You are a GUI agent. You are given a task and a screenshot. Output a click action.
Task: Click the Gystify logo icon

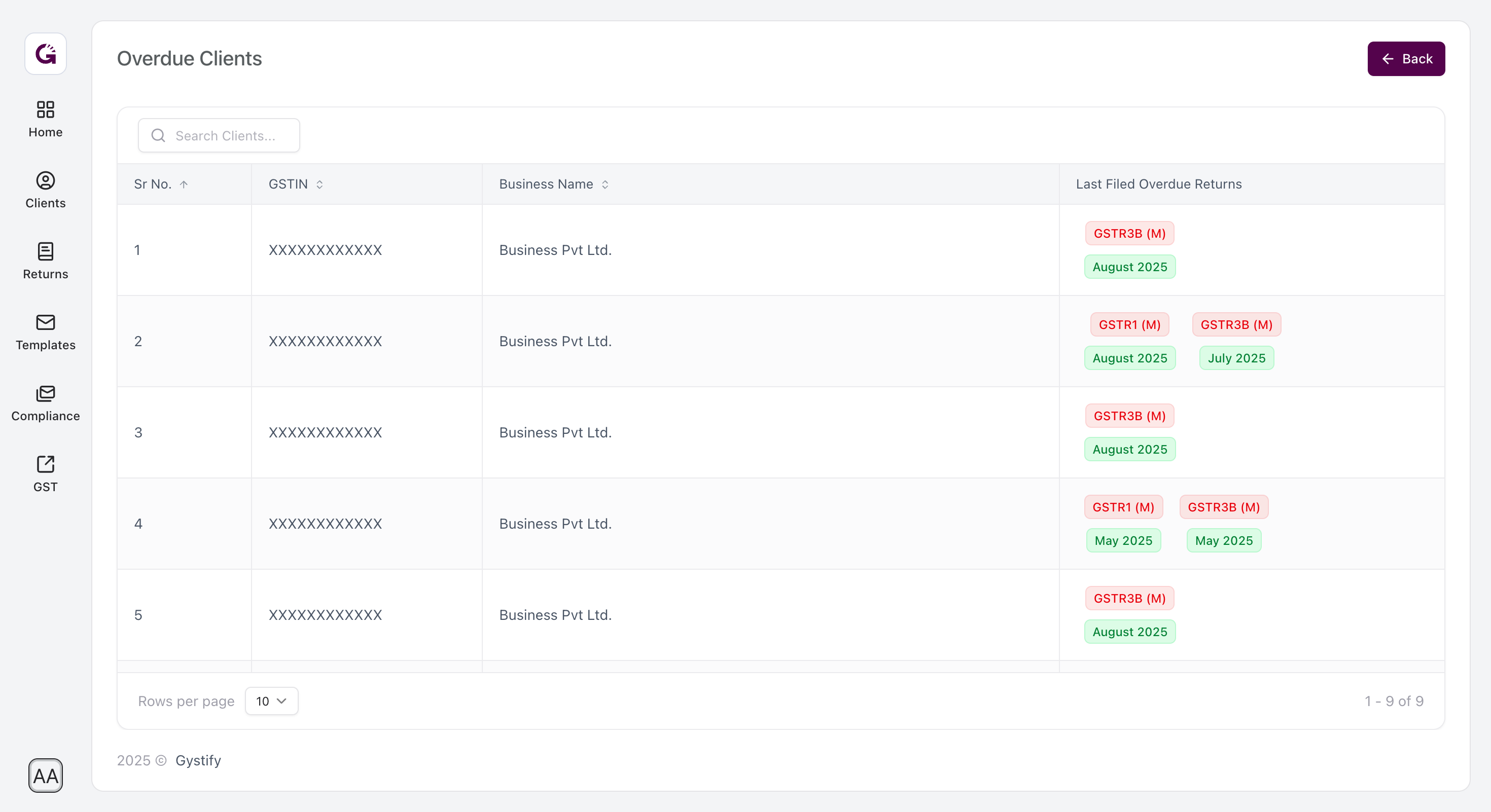point(45,54)
